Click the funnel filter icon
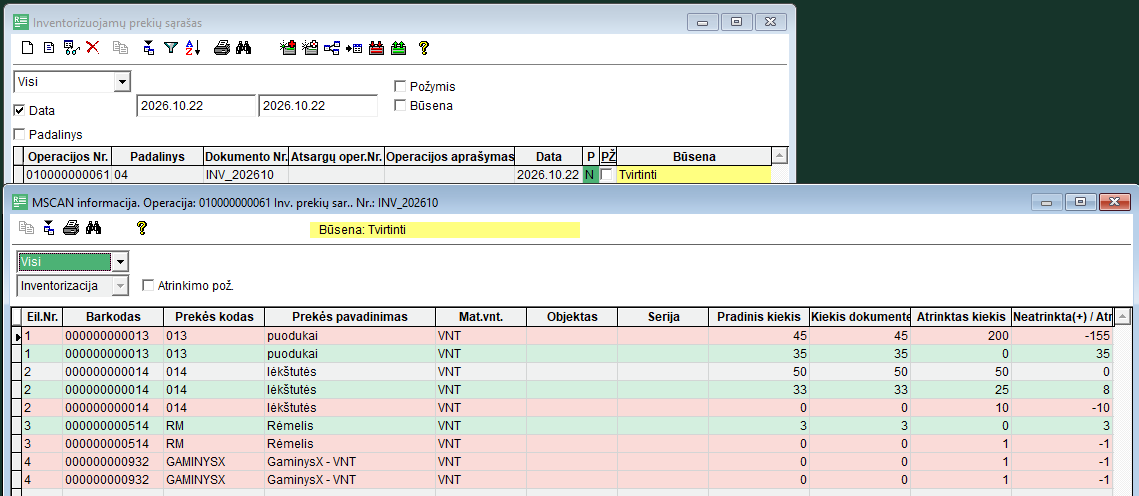 [171, 48]
